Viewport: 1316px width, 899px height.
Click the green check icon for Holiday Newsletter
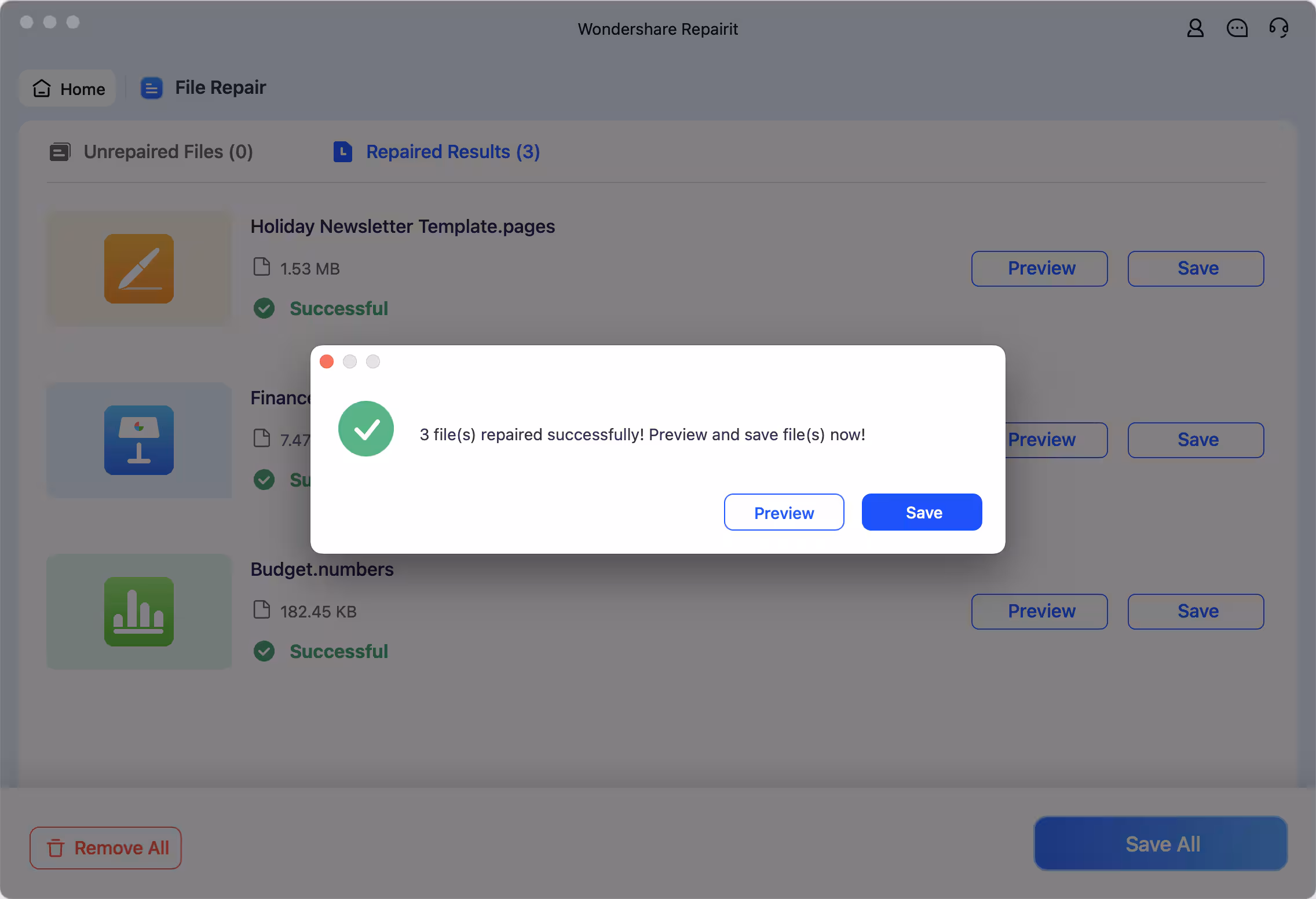[x=264, y=308]
